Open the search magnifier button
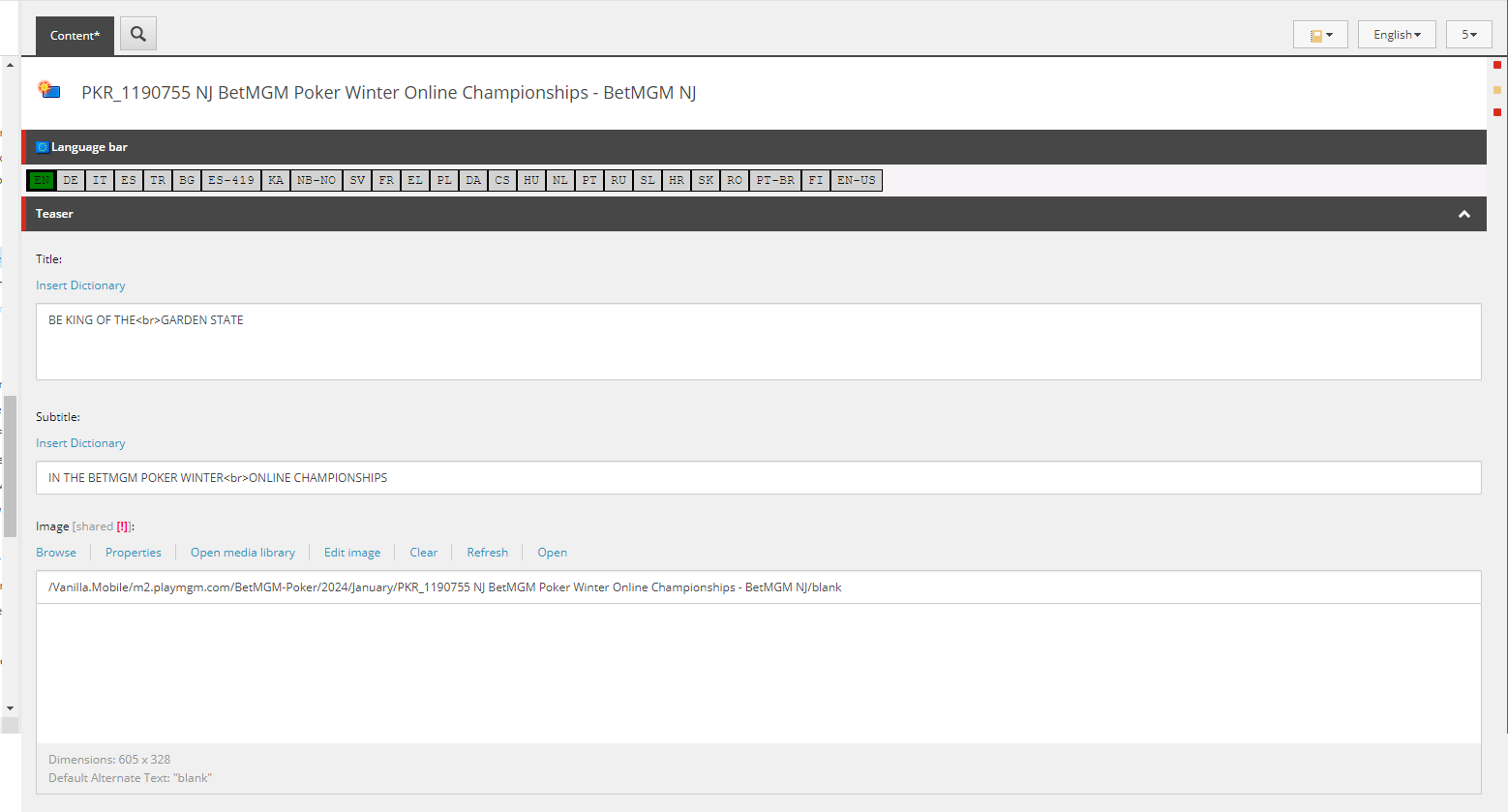This screenshot has height=812, width=1508. click(x=138, y=34)
